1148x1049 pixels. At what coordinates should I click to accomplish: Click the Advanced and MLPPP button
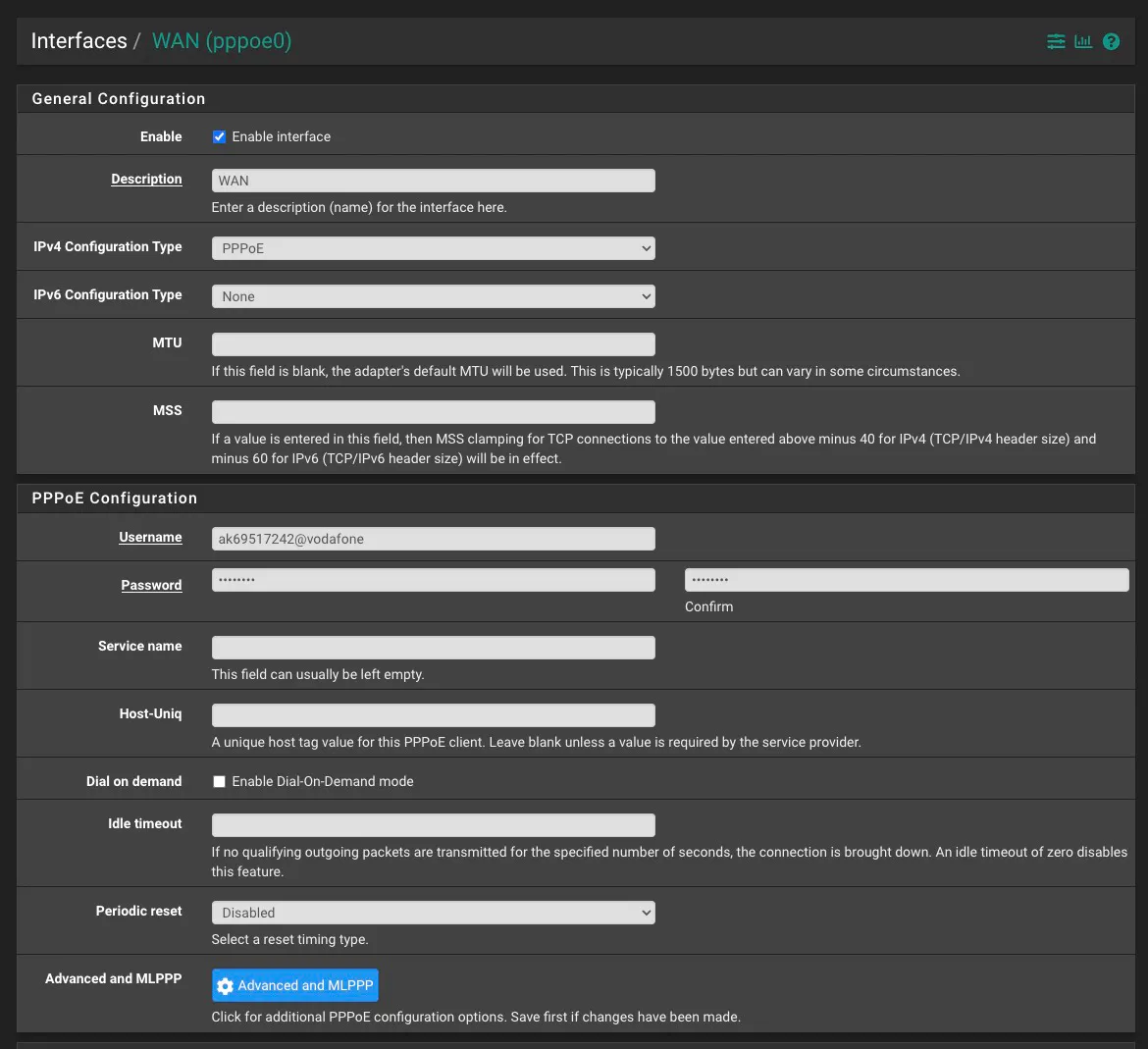point(294,985)
